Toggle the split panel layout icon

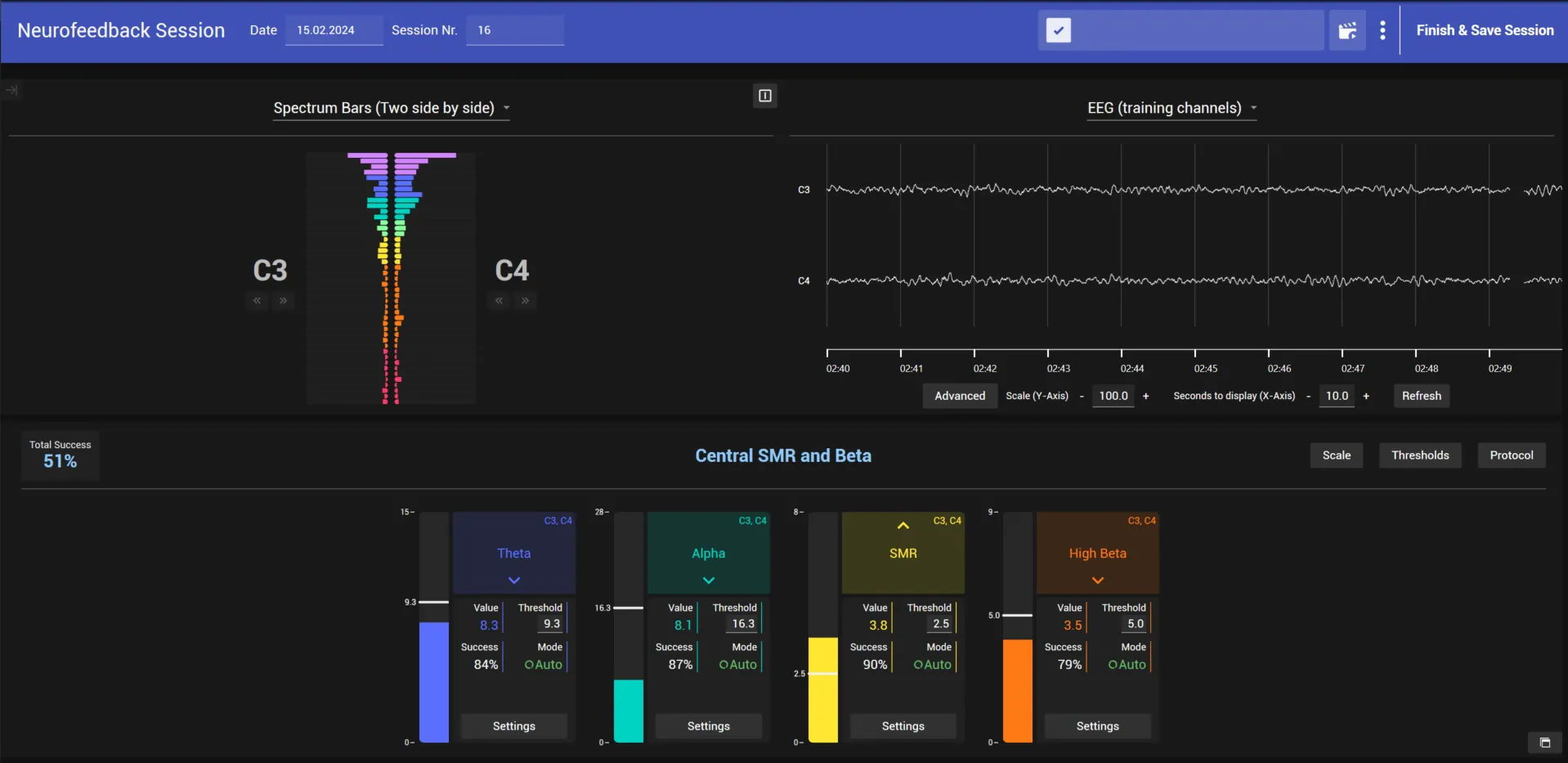pyautogui.click(x=764, y=96)
